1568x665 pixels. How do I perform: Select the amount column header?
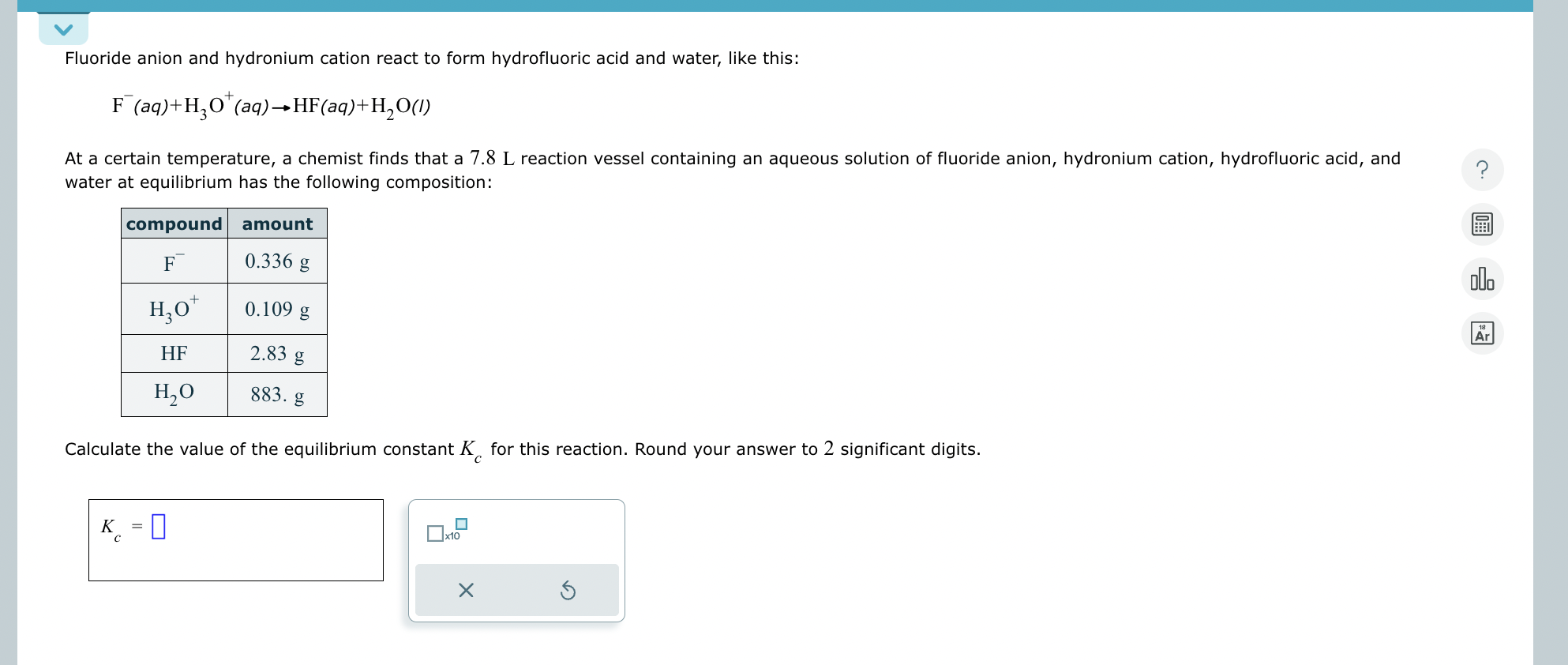pyautogui.click(x=276, y=224)
